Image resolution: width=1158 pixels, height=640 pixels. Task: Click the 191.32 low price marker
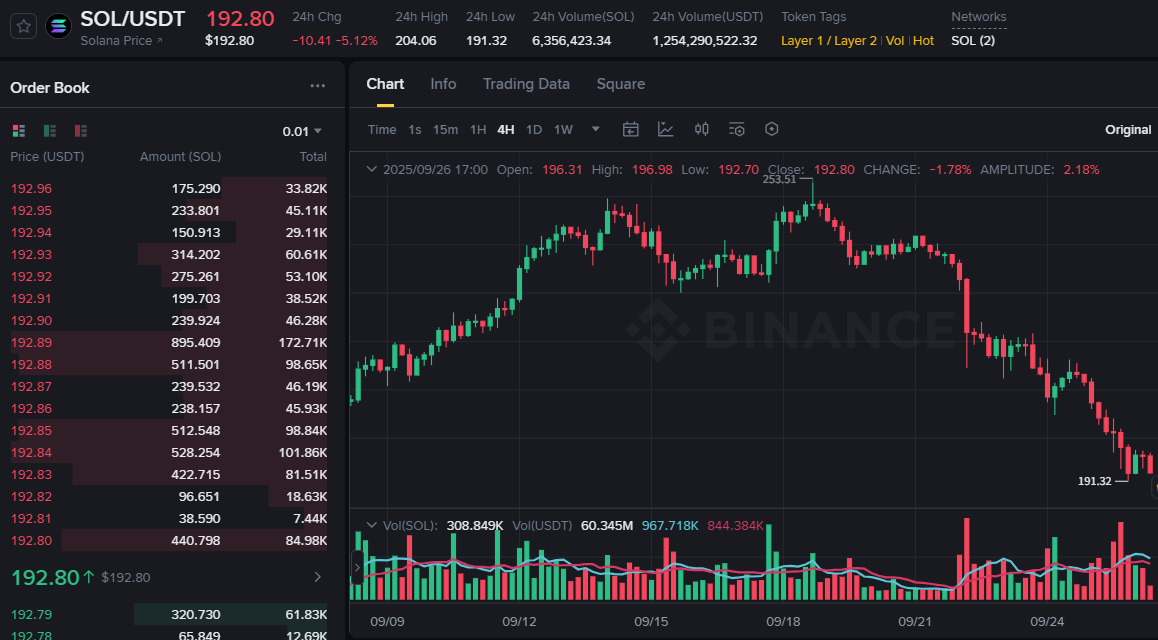pyautogui.click(x=1094, y=481)
